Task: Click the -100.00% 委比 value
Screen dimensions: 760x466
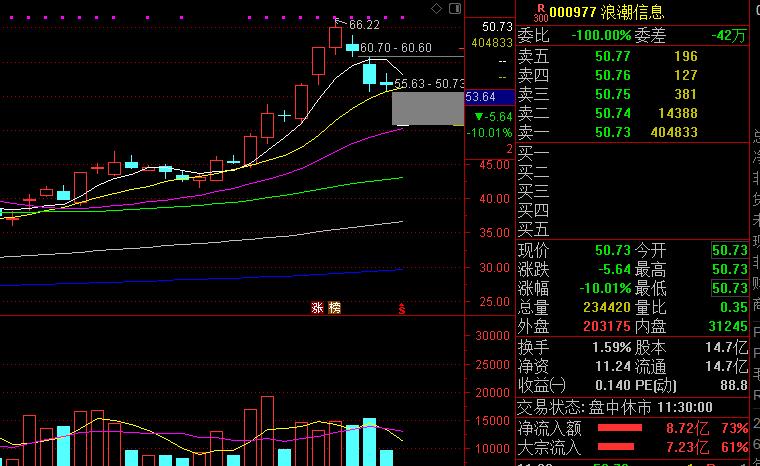Action: coord(601,35)
